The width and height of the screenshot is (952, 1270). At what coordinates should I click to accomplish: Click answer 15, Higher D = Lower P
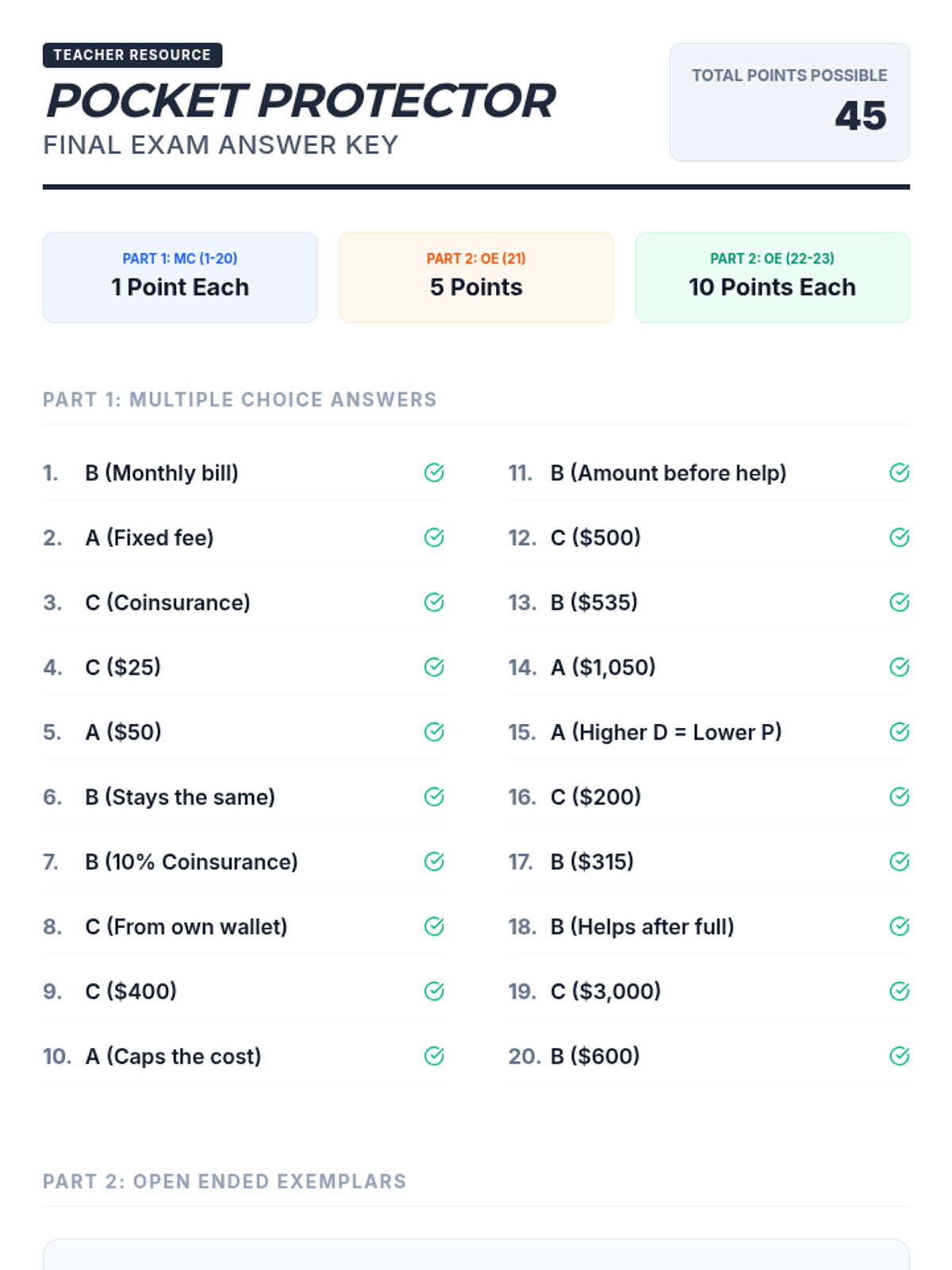(x=666, y=732)
